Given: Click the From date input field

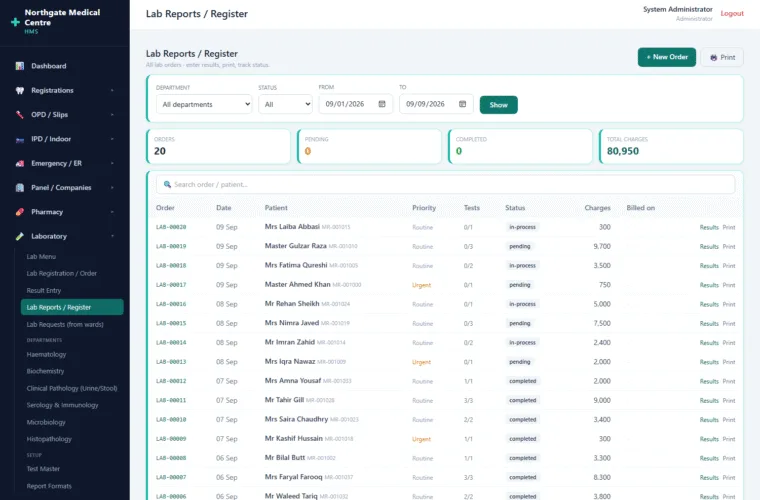Looking at the screenshot, I should tap(355, 104).
